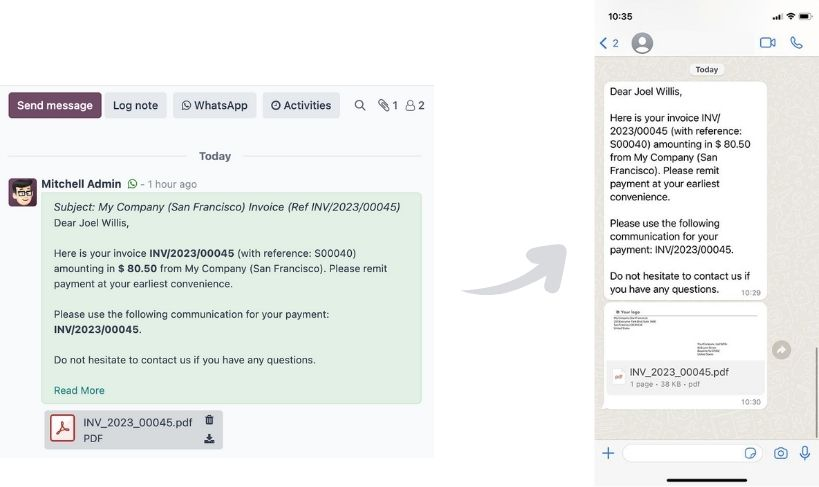Open the WhatsApp composer button

click(215, 105)
